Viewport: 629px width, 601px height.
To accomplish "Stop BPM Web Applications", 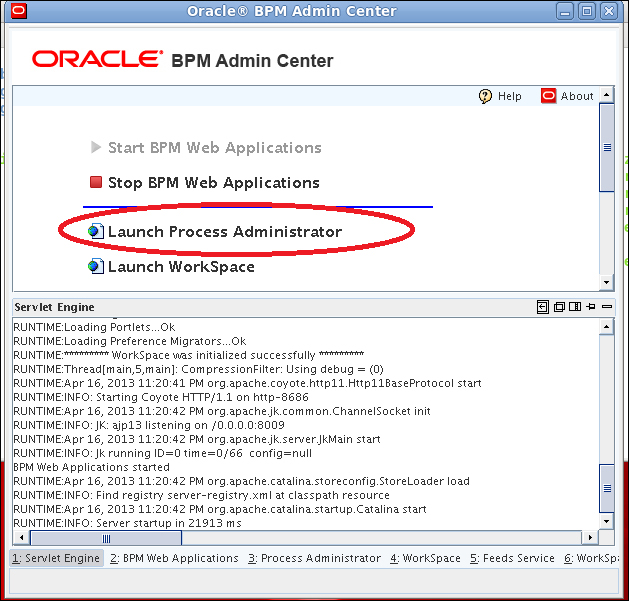I will [214, 183].
